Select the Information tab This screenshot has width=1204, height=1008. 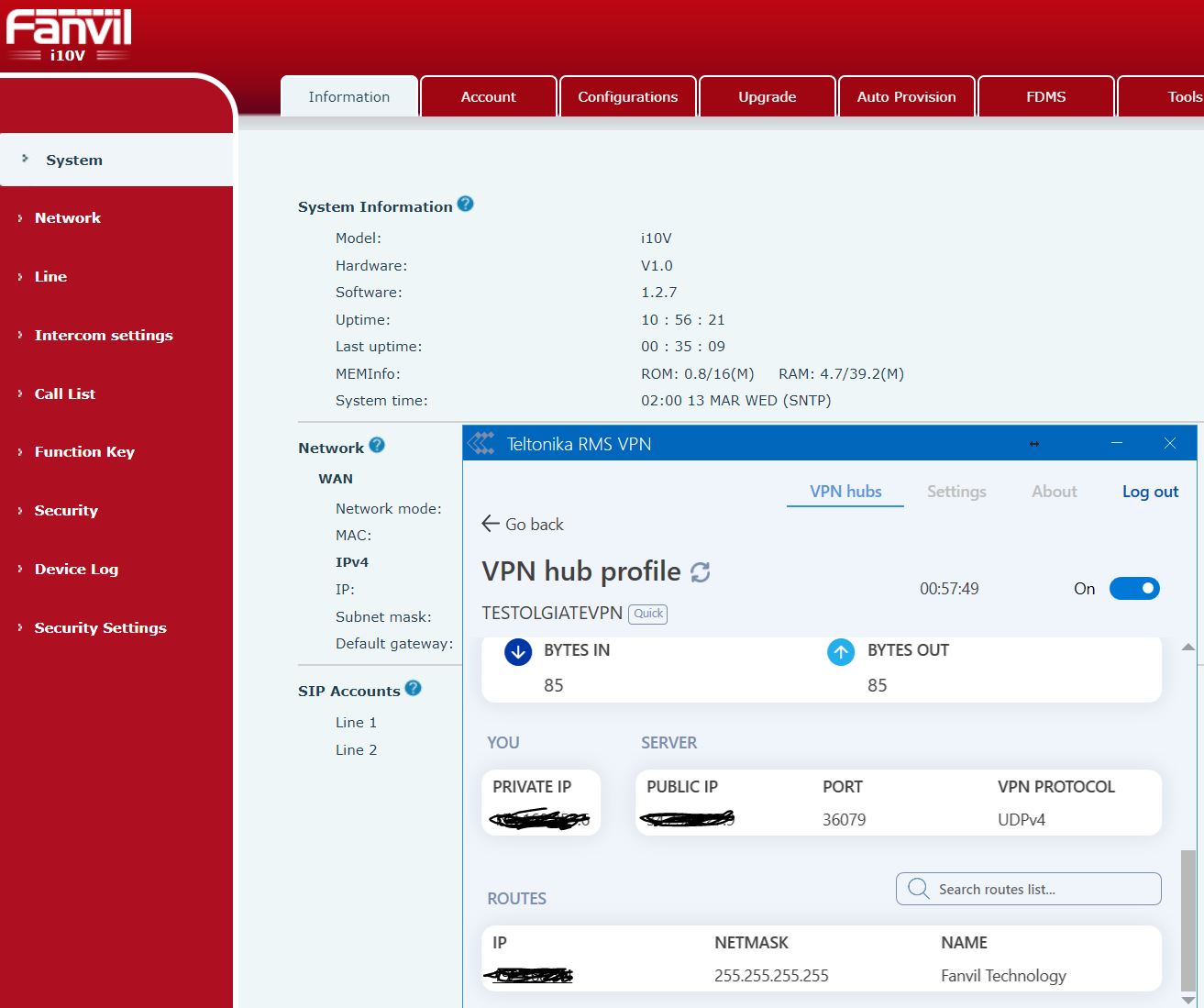click(349, 96)
